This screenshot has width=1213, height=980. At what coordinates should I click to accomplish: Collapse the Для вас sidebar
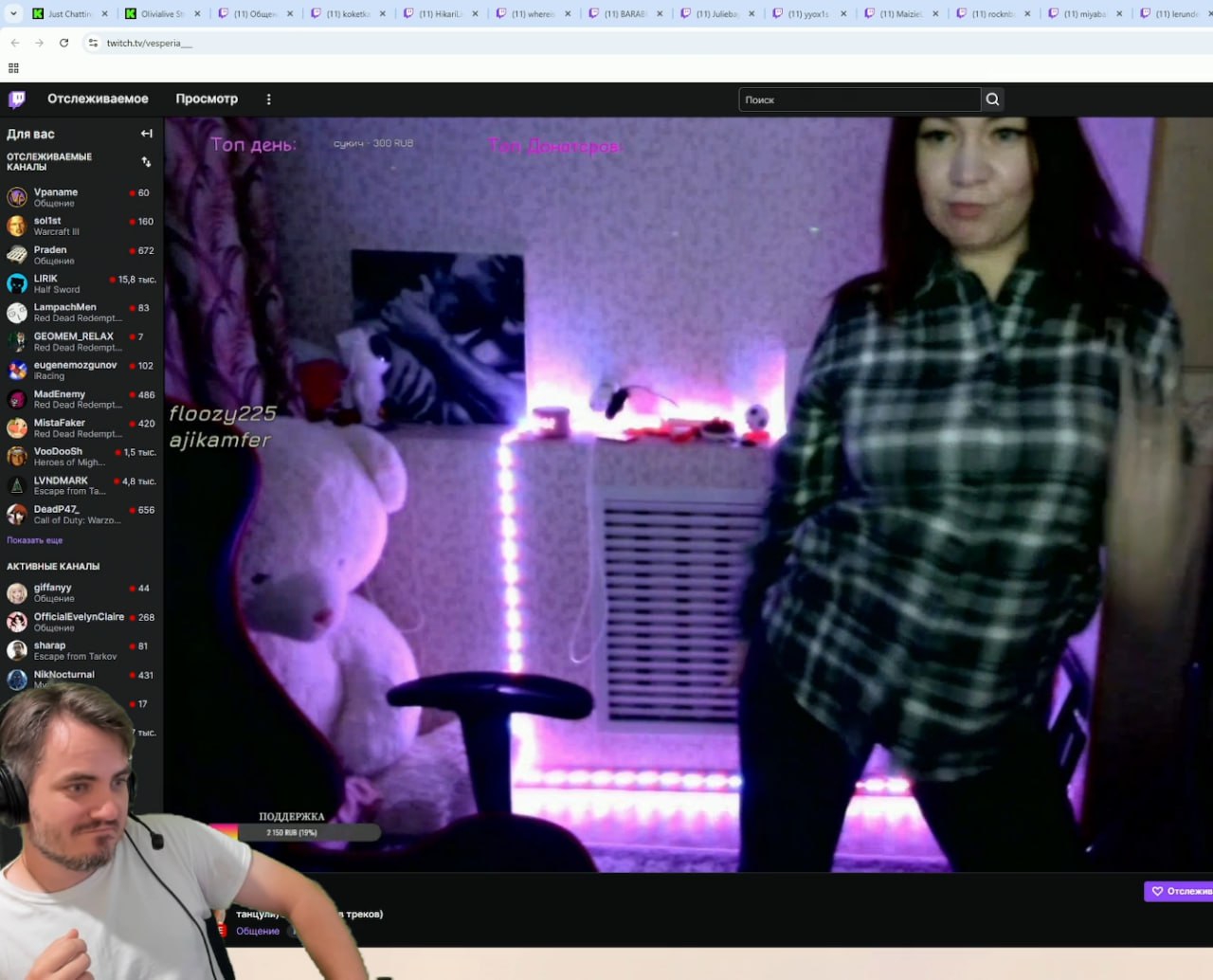click(x=146, y=134)
